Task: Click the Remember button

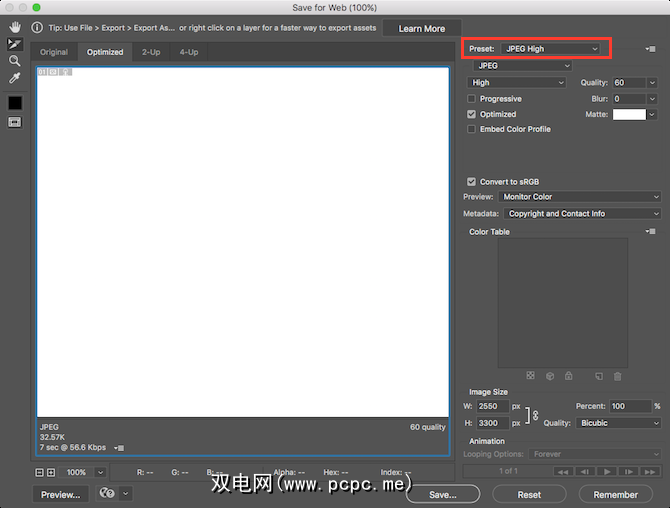Action: click(x=616, y=495)
